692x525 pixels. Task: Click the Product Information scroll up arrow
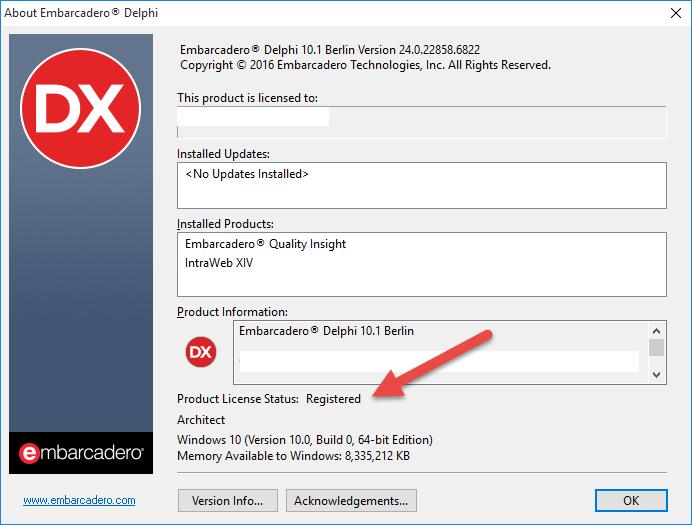click(656, 331)
